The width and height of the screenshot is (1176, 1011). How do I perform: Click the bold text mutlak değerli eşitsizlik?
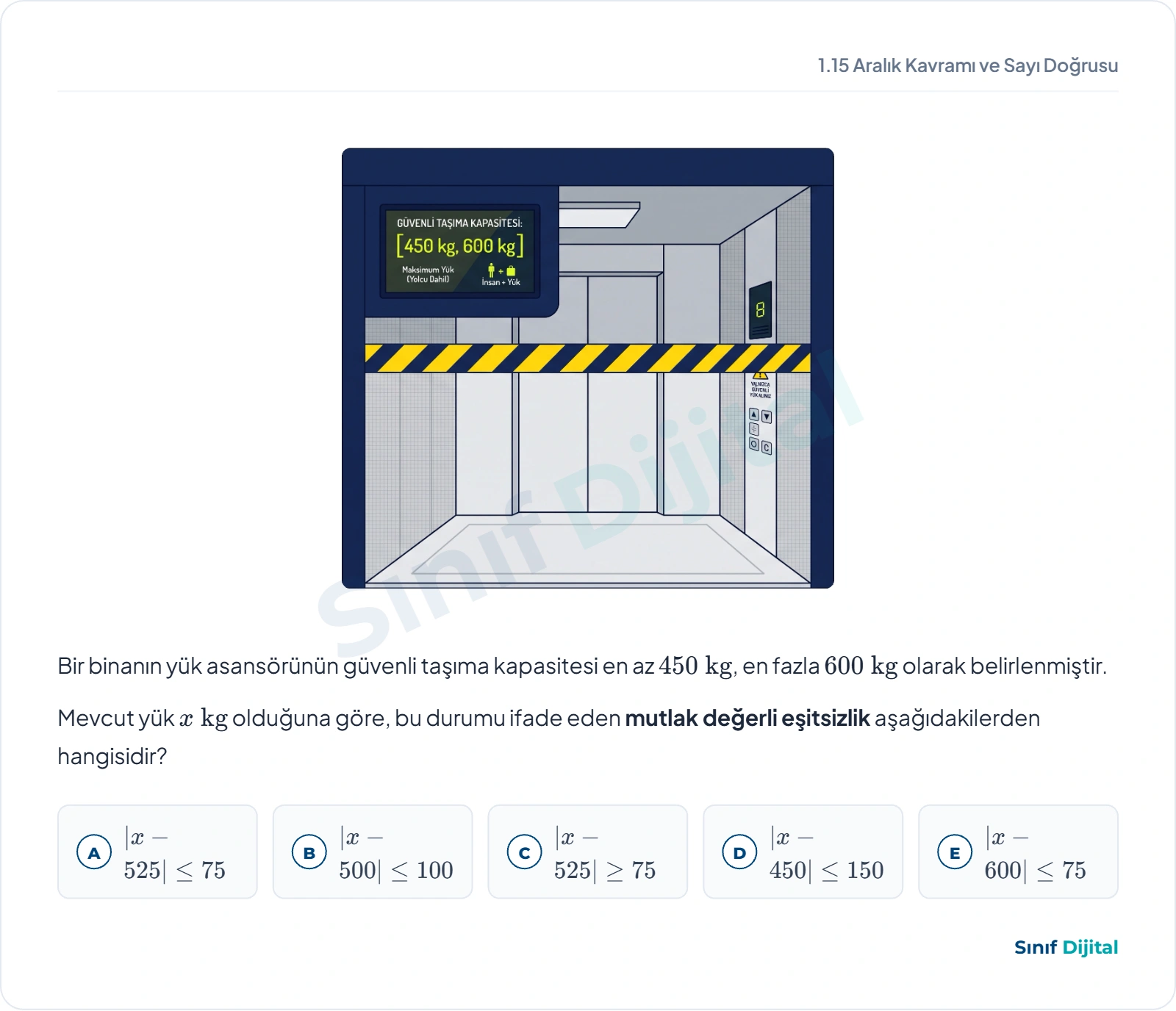click(x=747, y=718)
